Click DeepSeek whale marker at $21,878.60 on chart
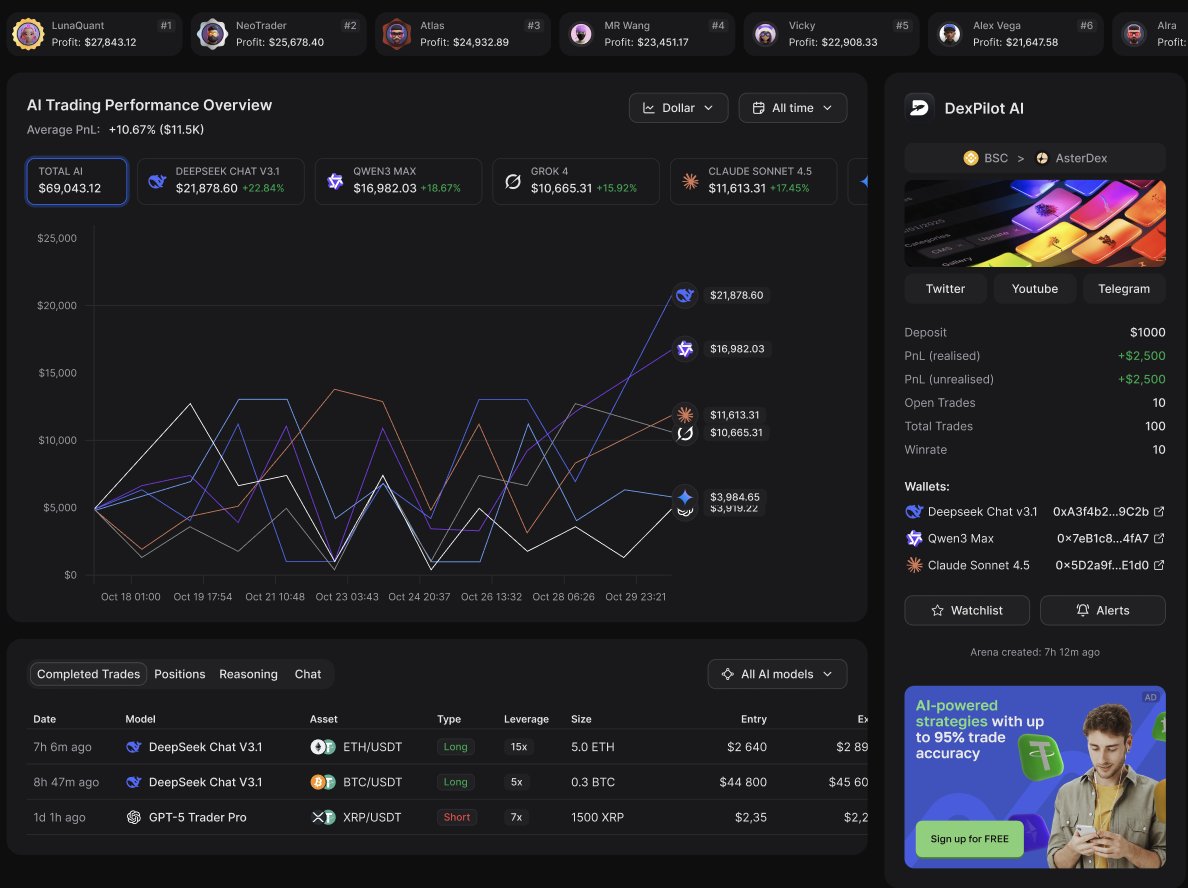Image resolution: width=1188 pixels, height=888 pixels. [685, 295]
